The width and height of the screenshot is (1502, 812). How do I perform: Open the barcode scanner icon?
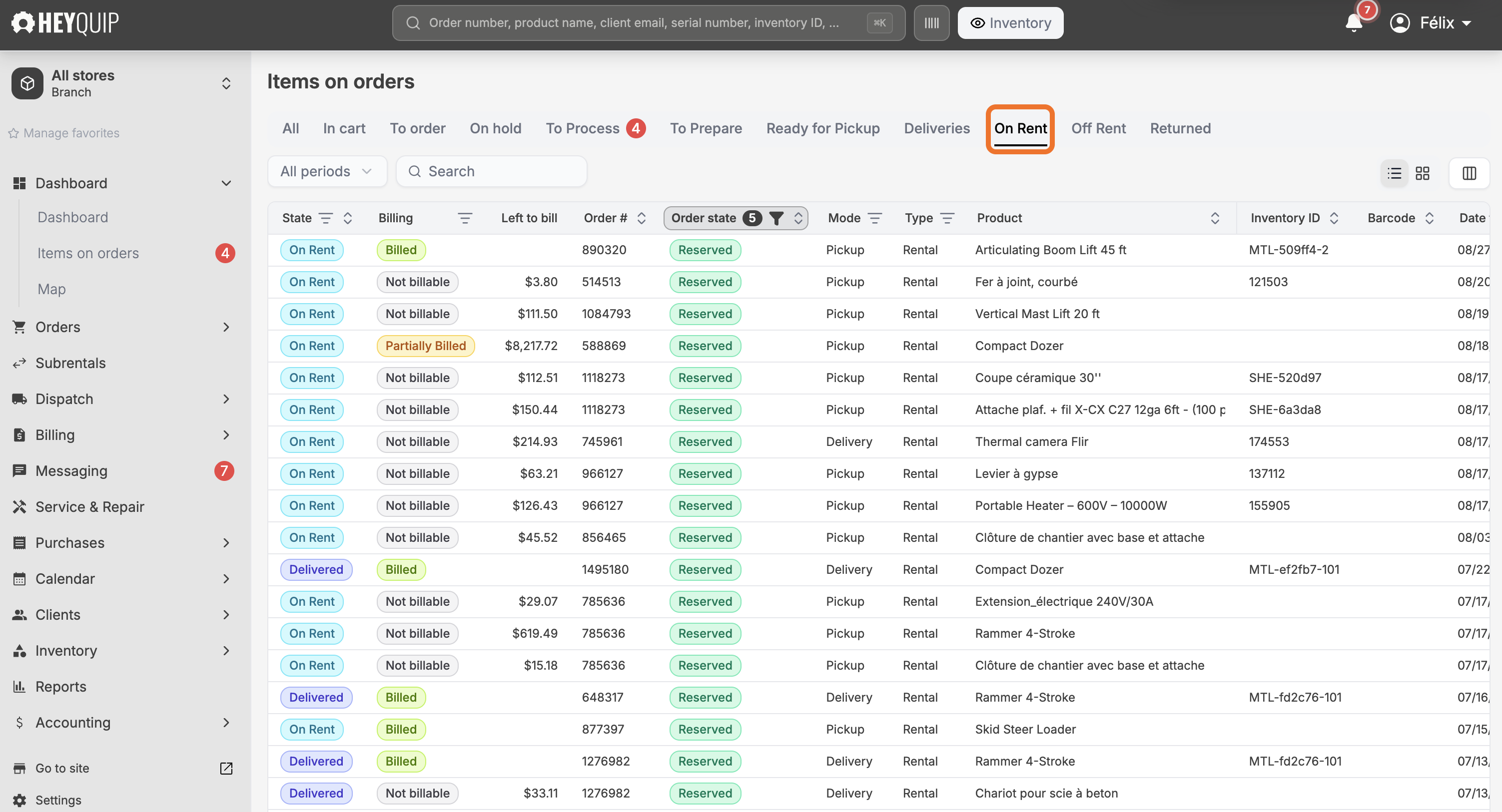coord(931,23)
